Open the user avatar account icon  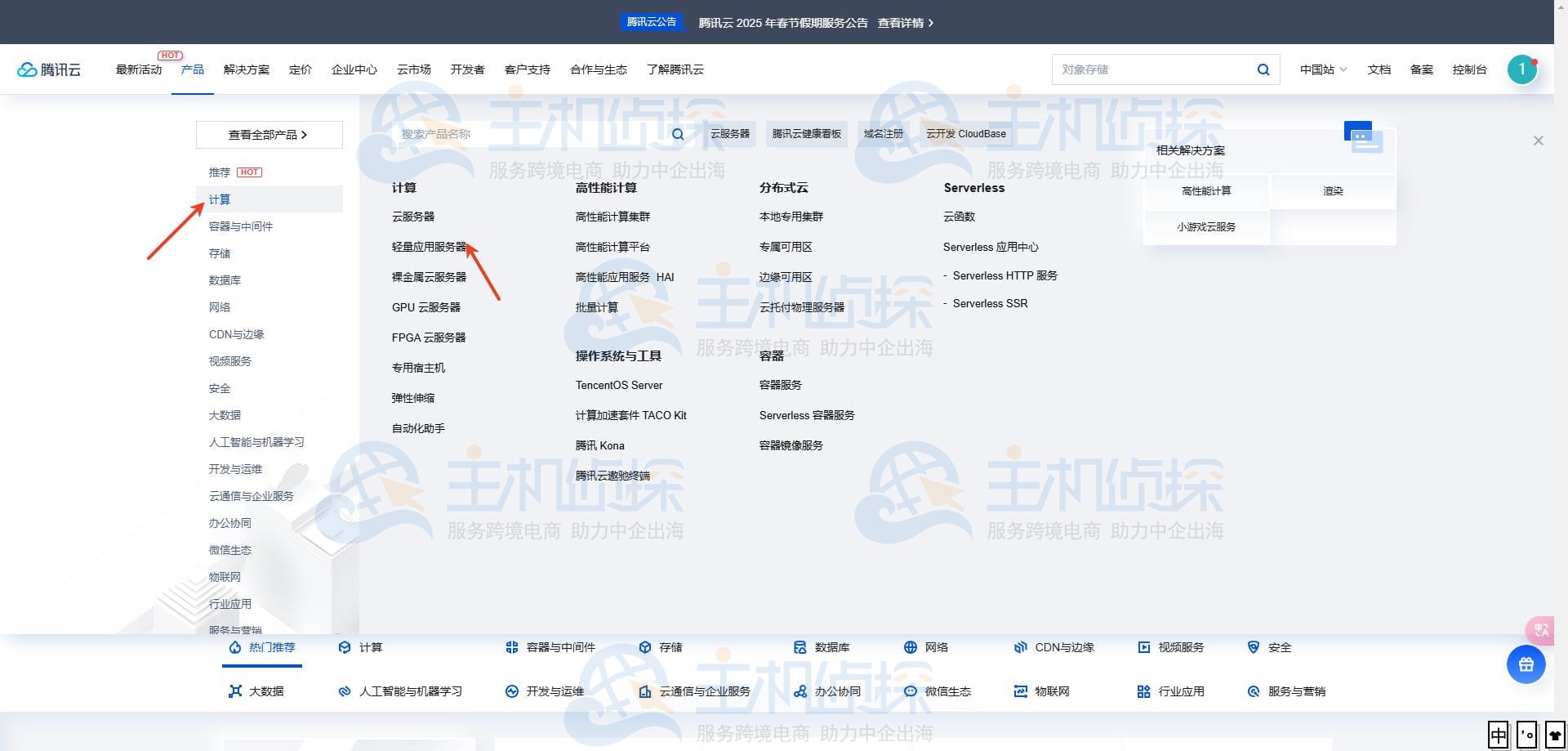click(1521, 69)
